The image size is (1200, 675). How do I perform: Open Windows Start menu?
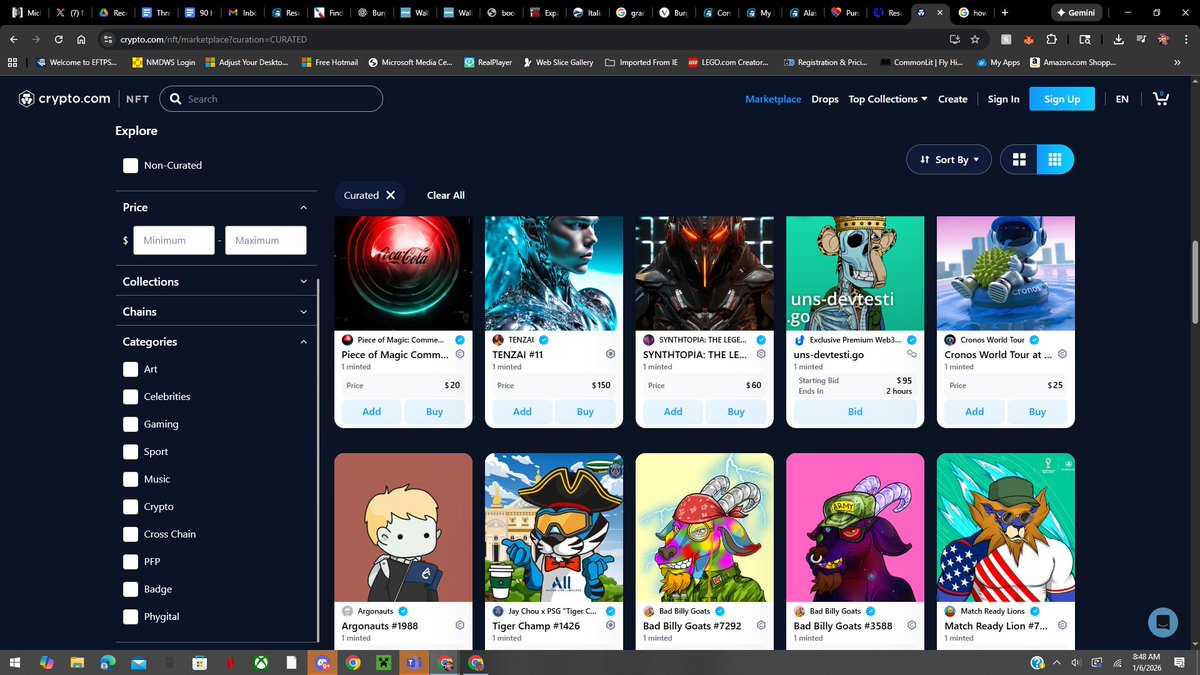pyautogui.click(x=16, y=662)
